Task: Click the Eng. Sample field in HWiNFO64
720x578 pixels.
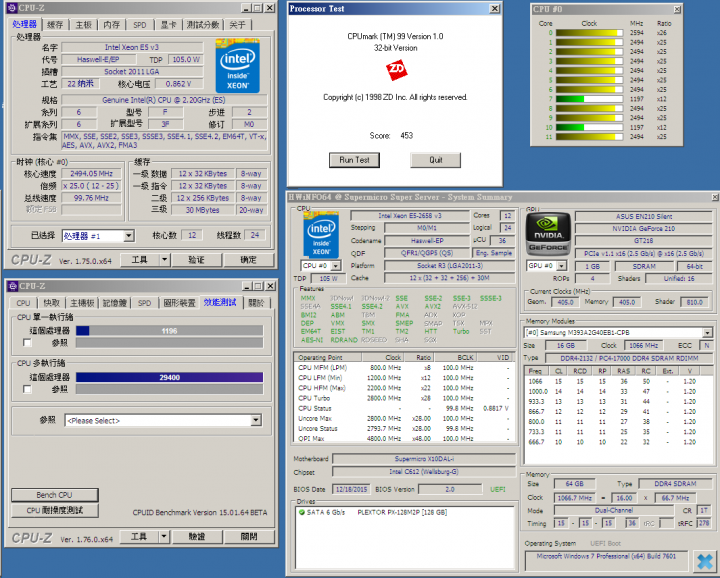Action: [x=494, y=253]
